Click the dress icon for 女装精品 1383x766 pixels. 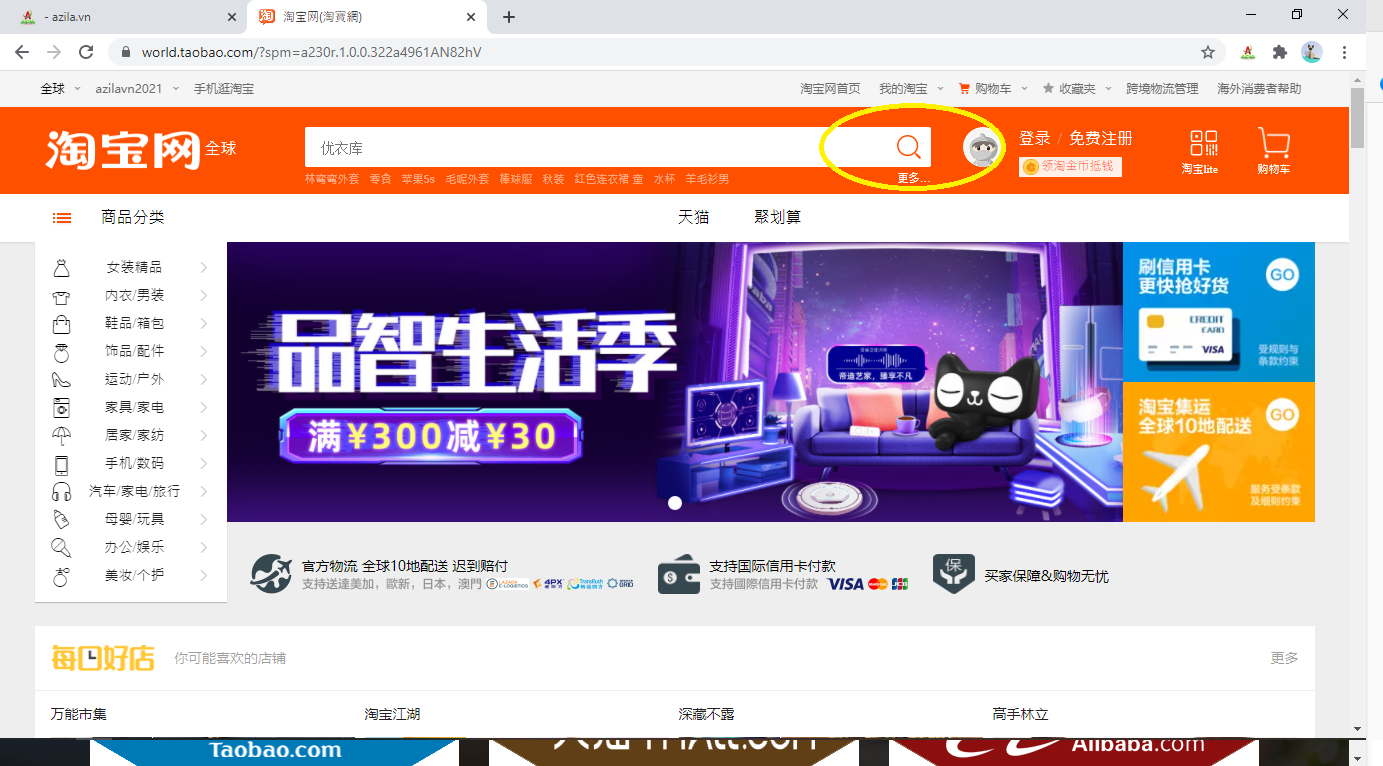(x=61, y=268)
